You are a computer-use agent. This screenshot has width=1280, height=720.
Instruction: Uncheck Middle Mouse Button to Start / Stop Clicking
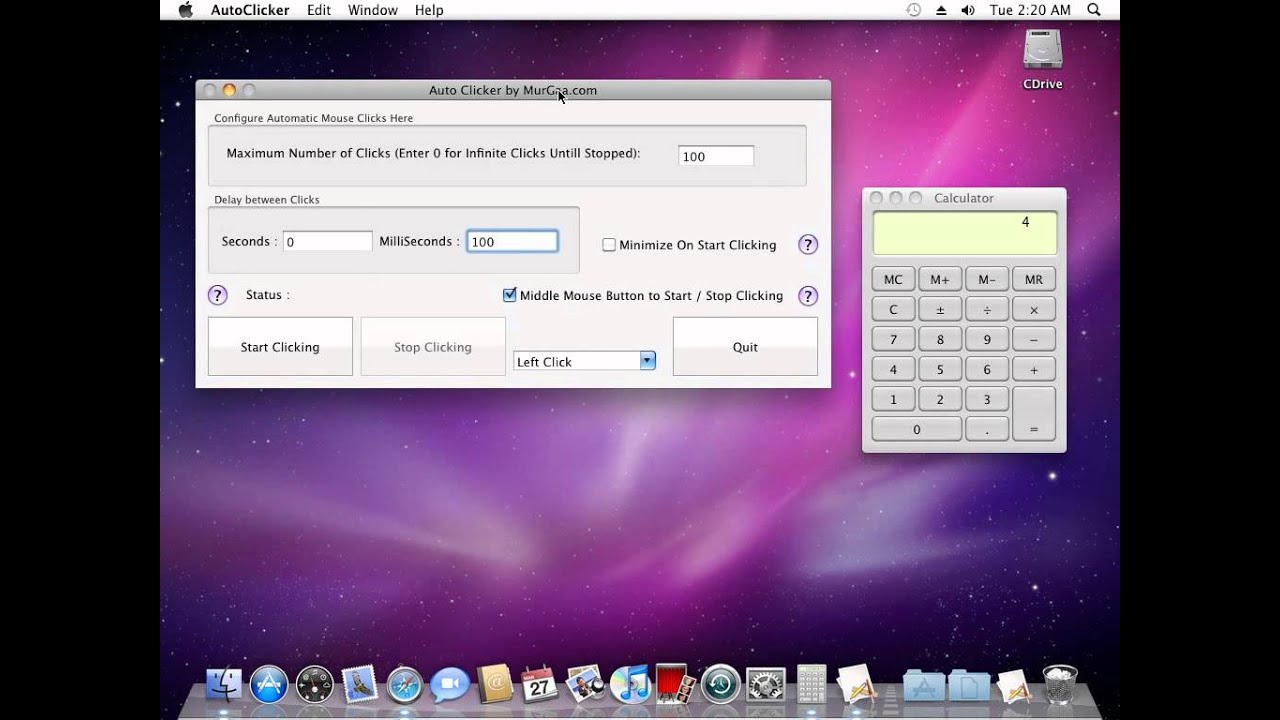tap(510, 295)
